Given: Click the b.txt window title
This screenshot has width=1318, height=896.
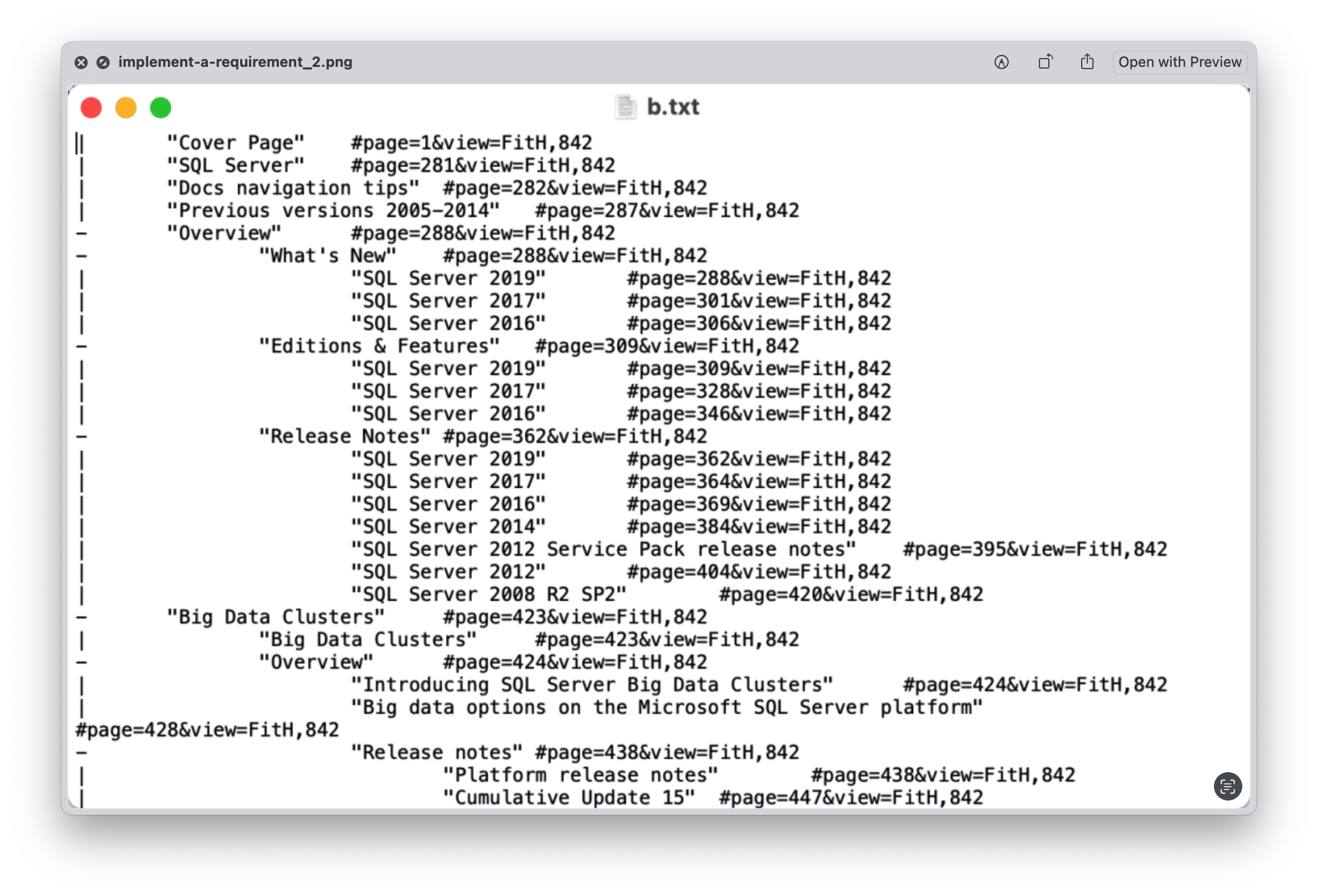Looking at the screenshot, I should pos(673,106).
